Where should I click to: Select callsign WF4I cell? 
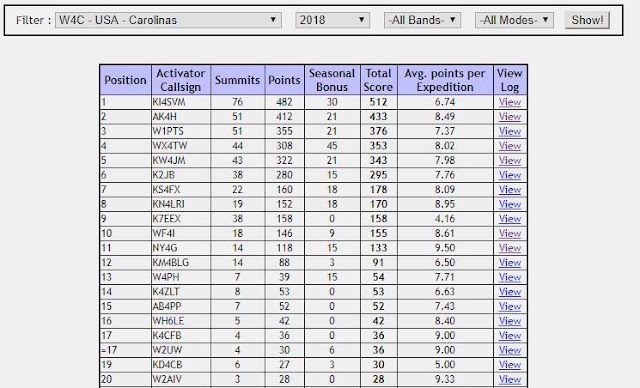tap(181, 233)
